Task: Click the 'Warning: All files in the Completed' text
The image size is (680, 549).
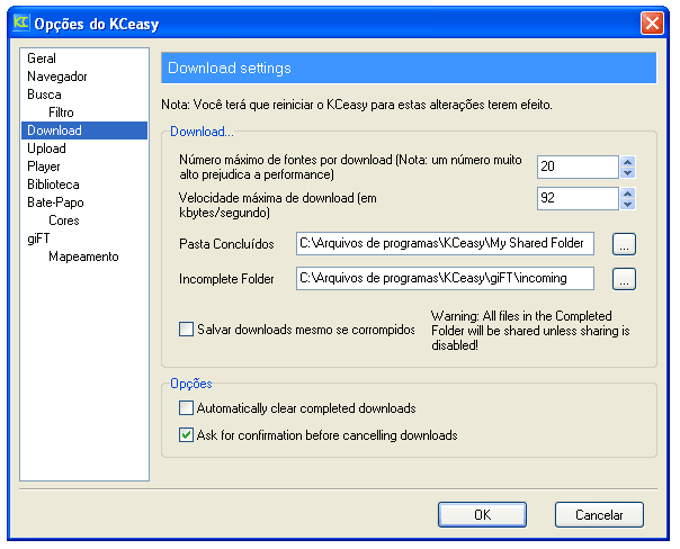Action: click(x=530, y=331)
